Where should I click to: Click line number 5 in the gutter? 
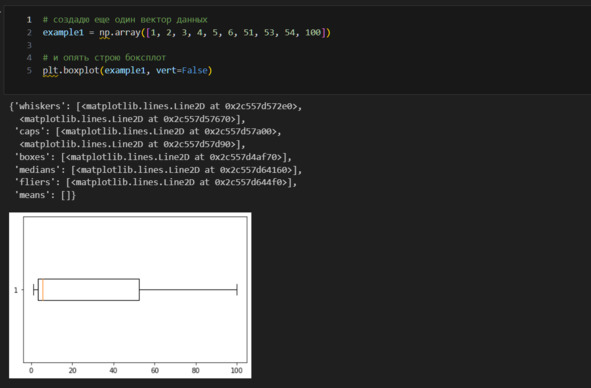pyautogui.click(x=29, y=71)
